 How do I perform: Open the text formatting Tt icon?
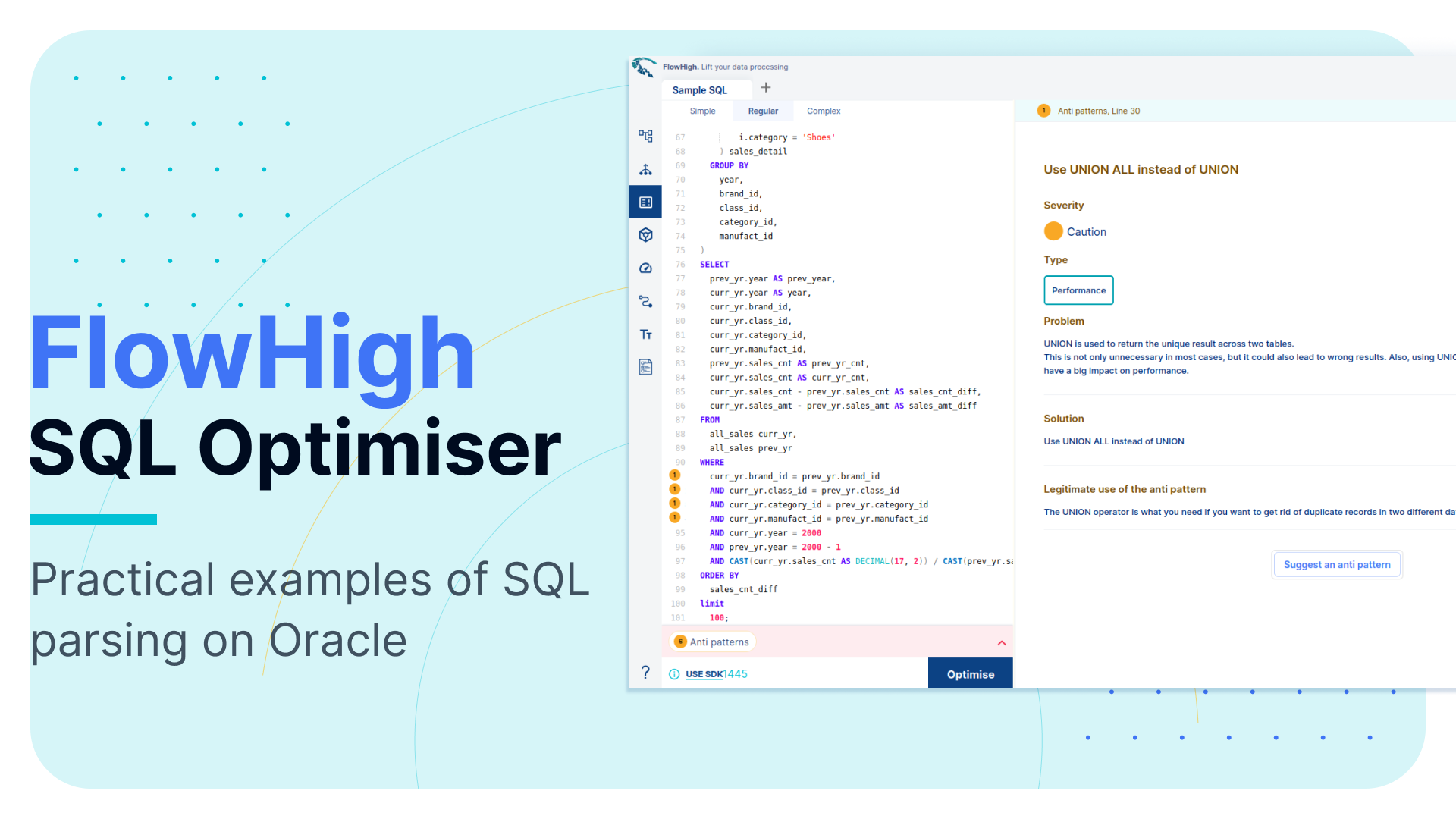pyautogui.click(x=645, y=334)
